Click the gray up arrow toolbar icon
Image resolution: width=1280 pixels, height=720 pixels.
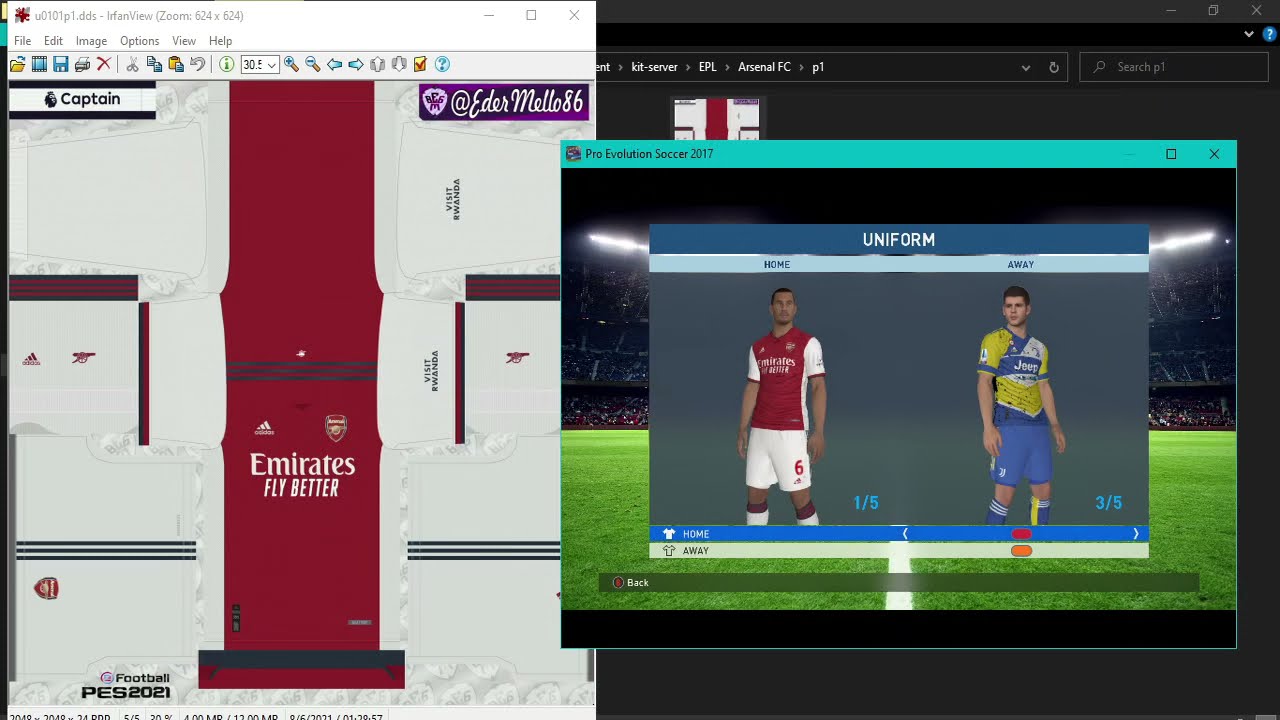[377, 64]
